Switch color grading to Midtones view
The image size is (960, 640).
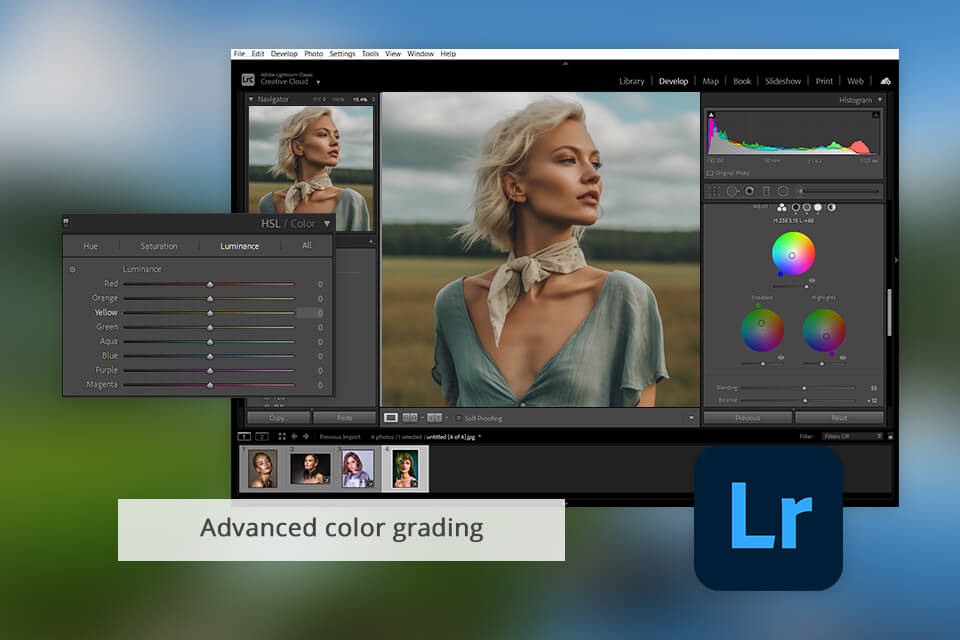coord(807,208)
